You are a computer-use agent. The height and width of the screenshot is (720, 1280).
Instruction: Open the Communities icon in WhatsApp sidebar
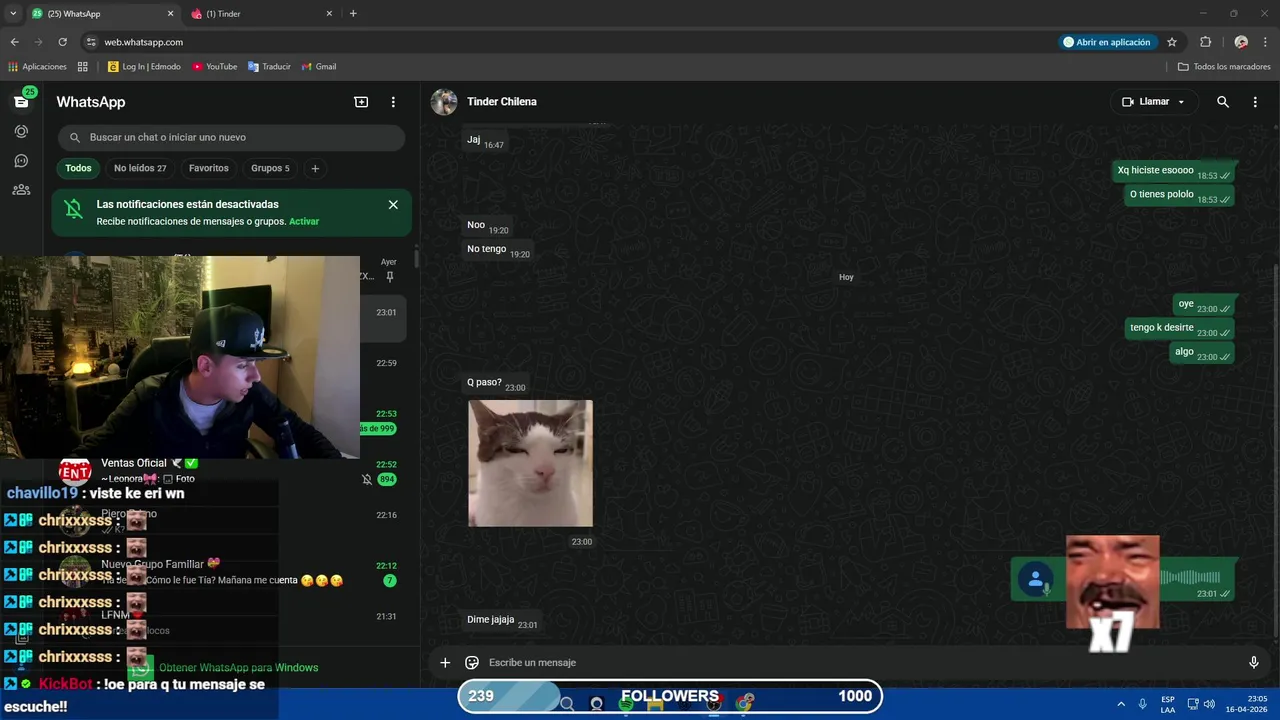point(21,190)
